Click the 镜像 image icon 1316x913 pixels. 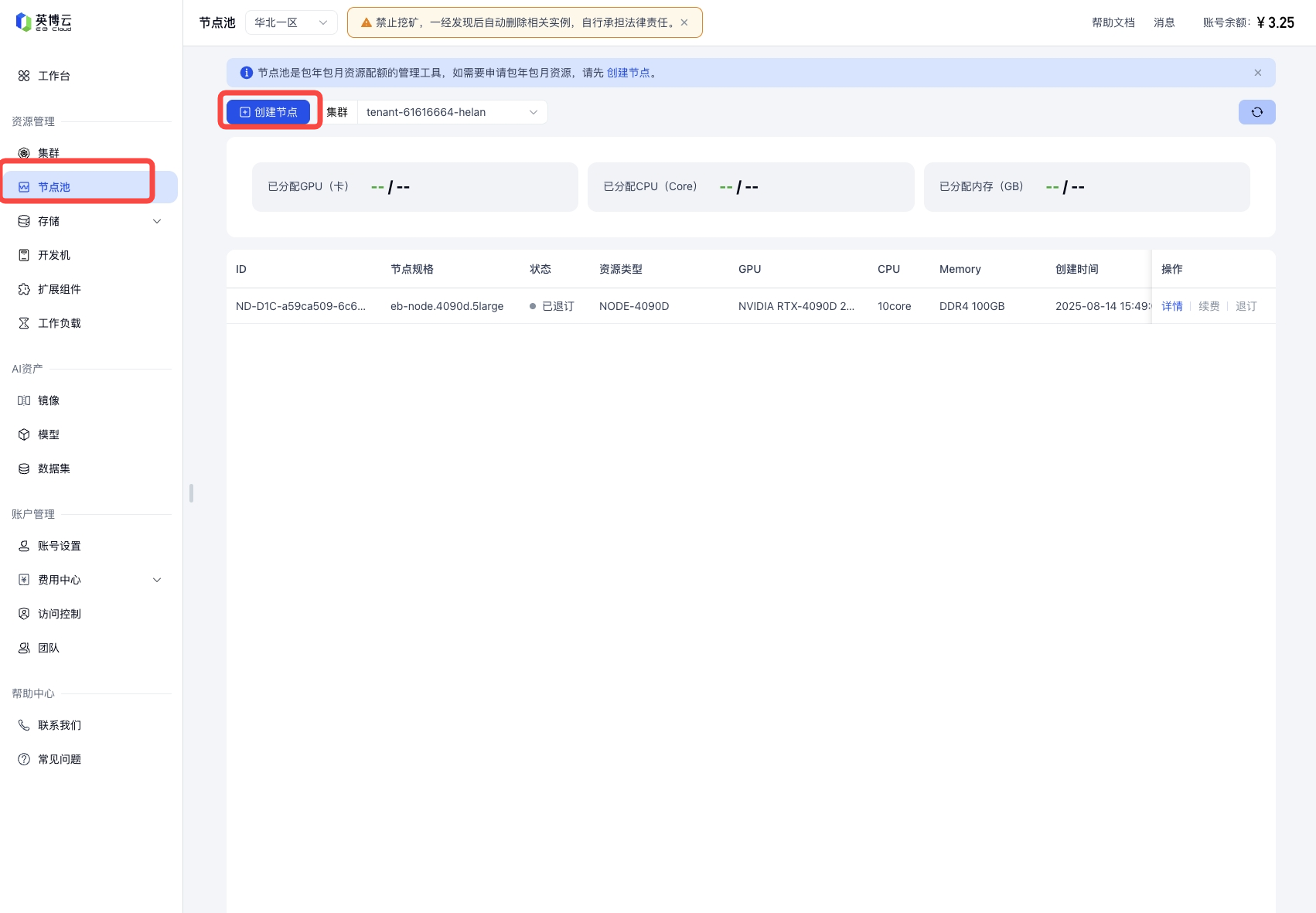[24, 400]
